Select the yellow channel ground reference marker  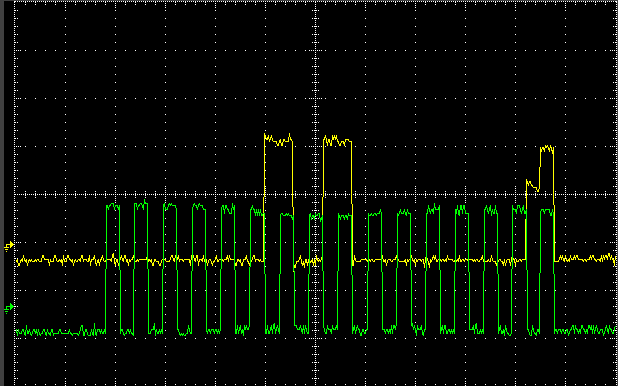click(x=9, y=247)
